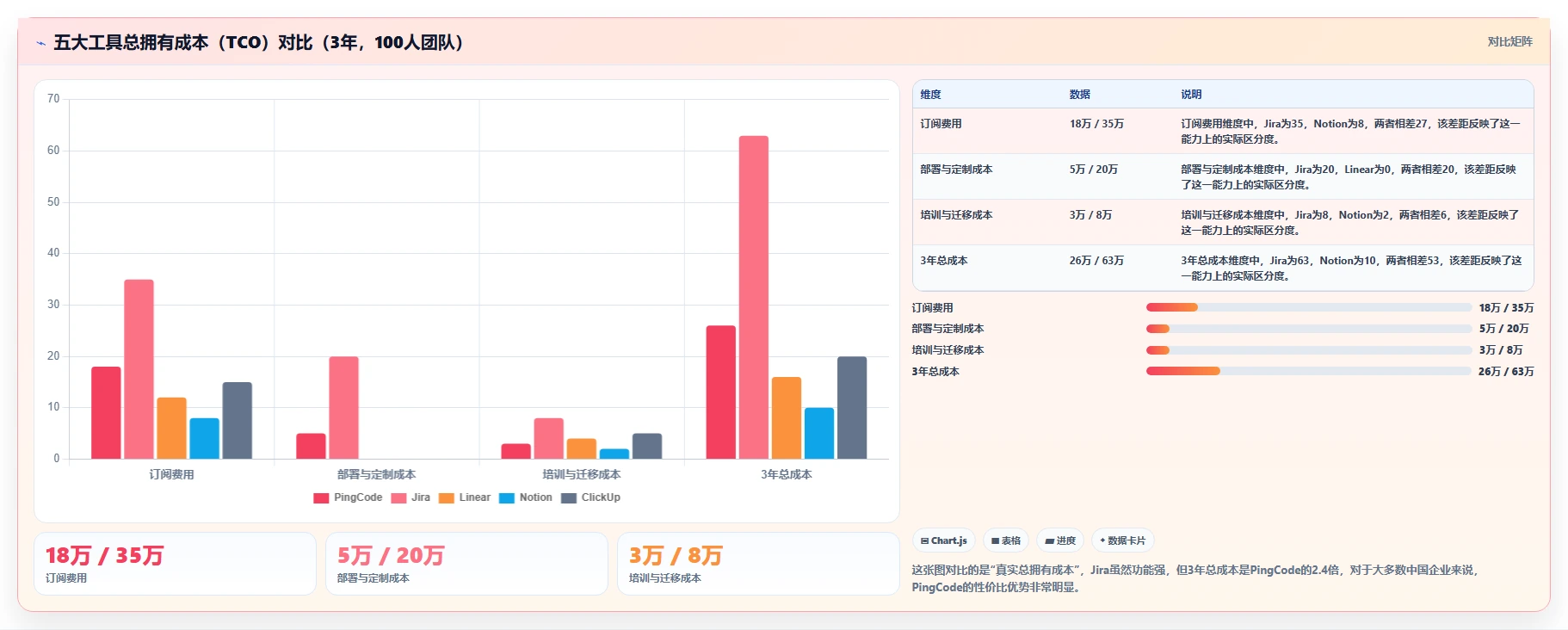1568x630 pixels.
Task: Click the Linear bar in 订阅费用 group
Action: tap(171, 429)
